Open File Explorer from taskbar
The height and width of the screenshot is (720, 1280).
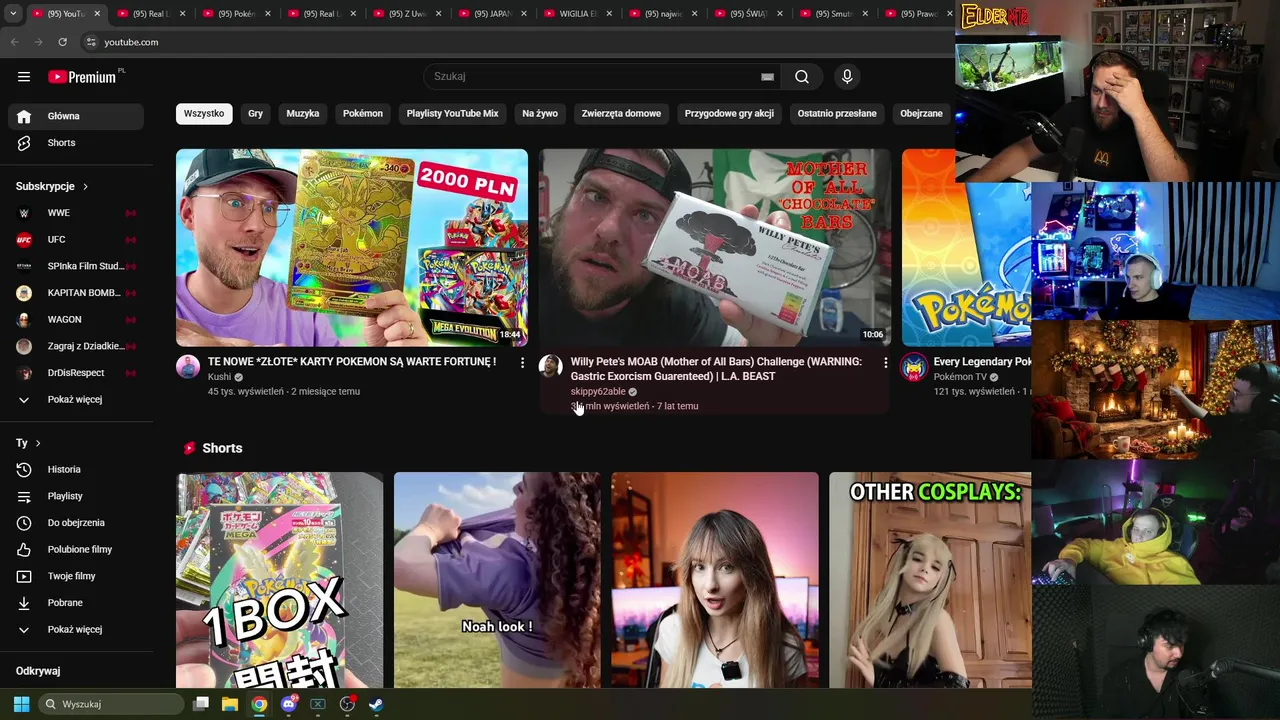point(230,704)
